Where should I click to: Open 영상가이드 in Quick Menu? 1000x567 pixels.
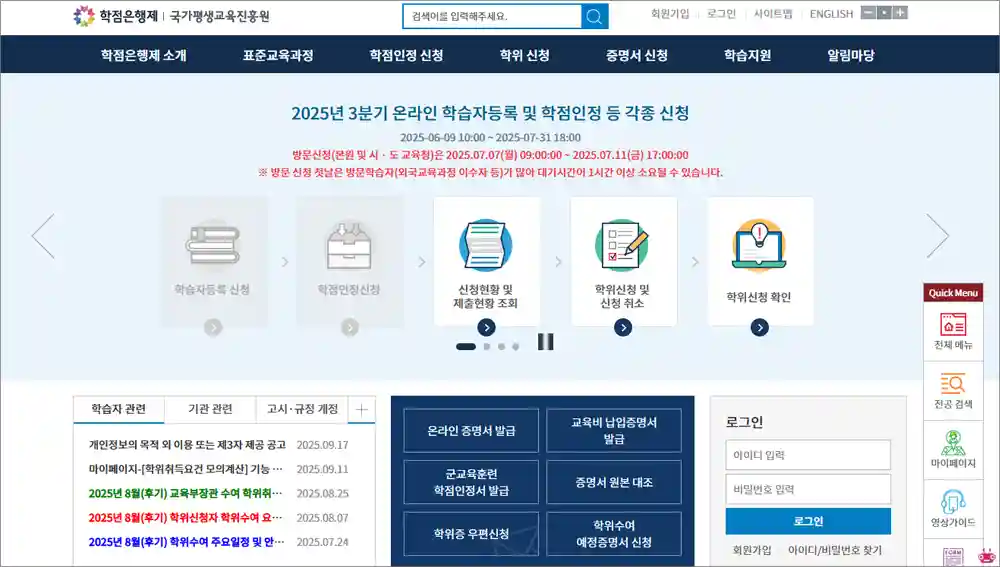coord(951,509)
